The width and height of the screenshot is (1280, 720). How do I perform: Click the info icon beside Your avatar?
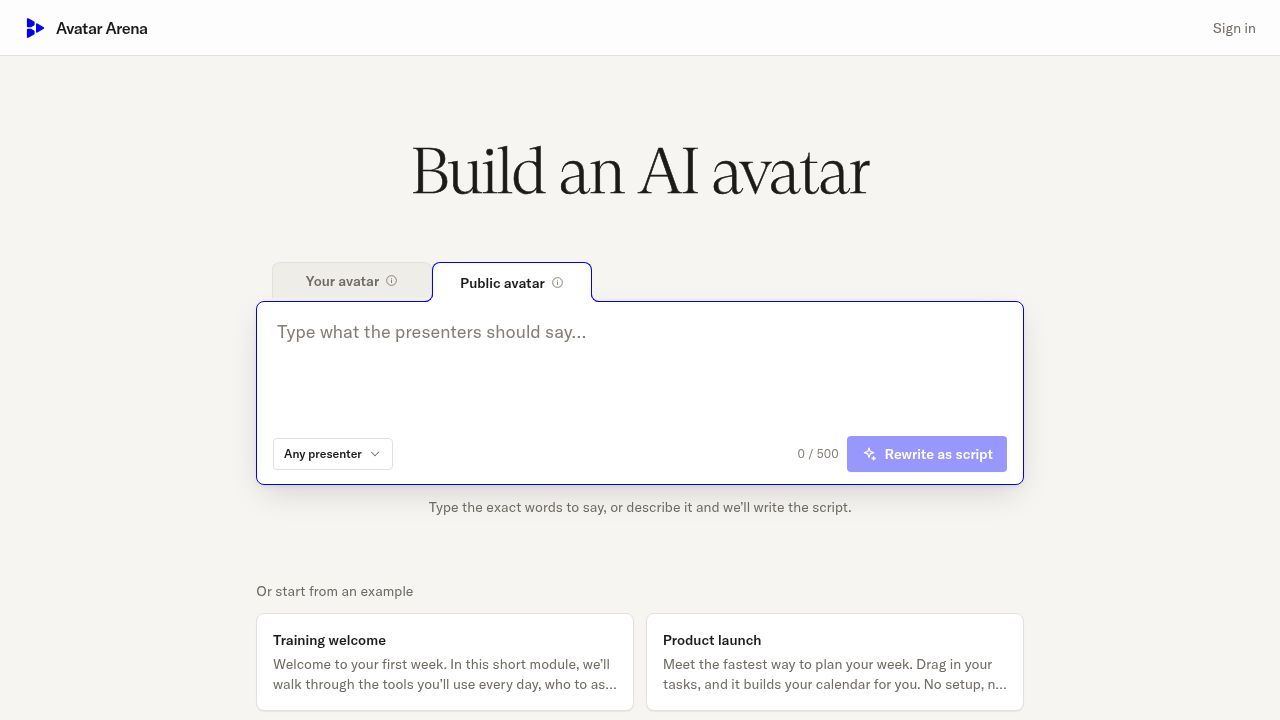pos(392,281)
